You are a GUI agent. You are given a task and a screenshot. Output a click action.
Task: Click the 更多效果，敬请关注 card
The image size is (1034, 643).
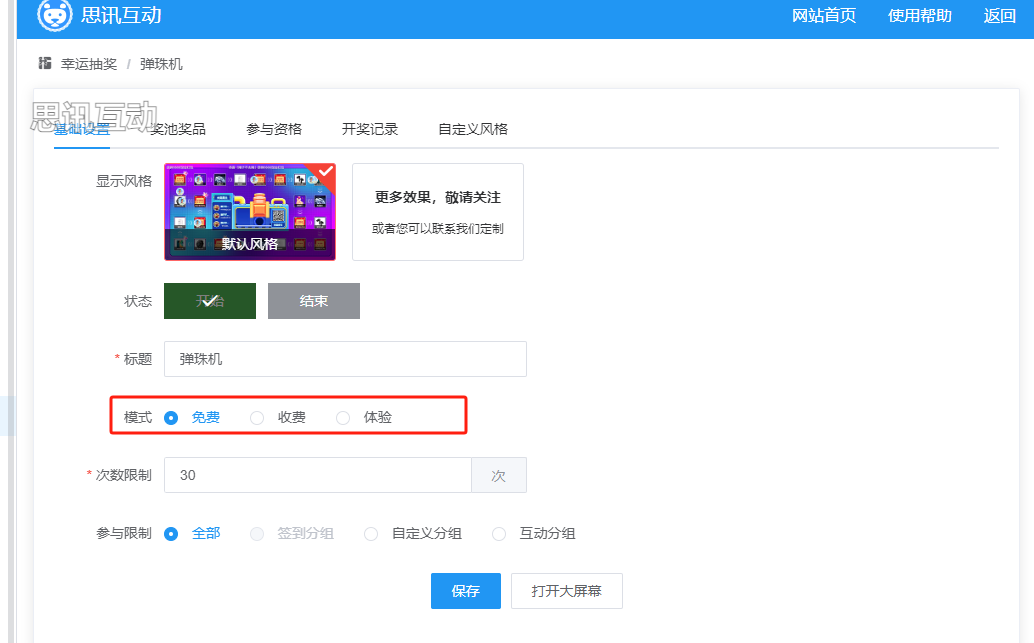(x=438, y=212)
